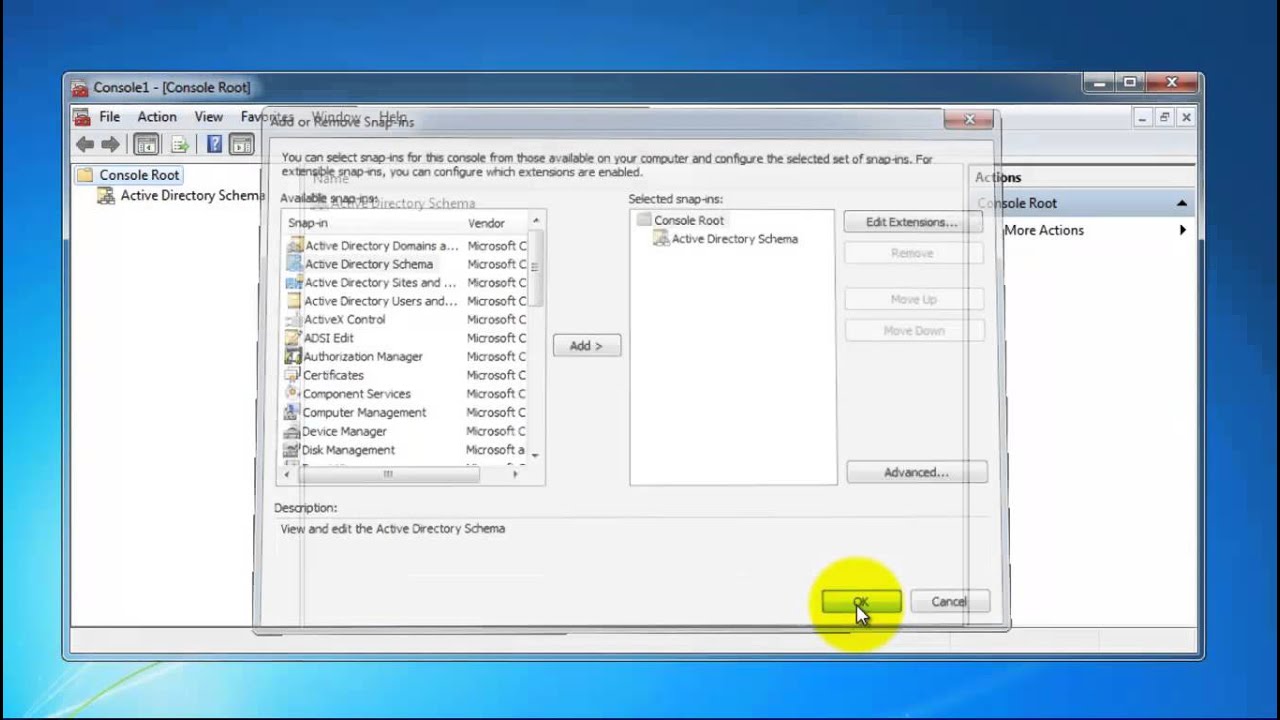
Task: Click the horizontal scrollbar left arrow in snap-in list
Action: coord(288,474)
